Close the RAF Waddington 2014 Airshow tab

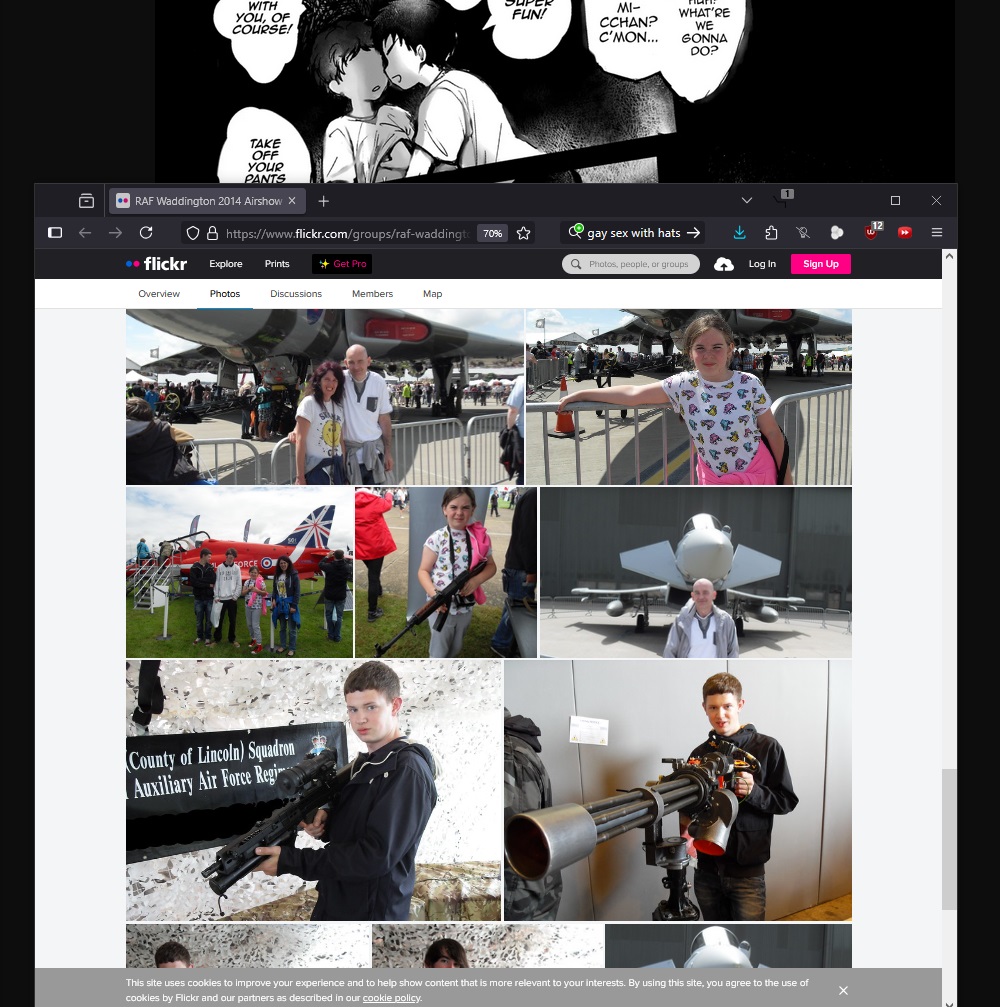click(x=292, y=201)
